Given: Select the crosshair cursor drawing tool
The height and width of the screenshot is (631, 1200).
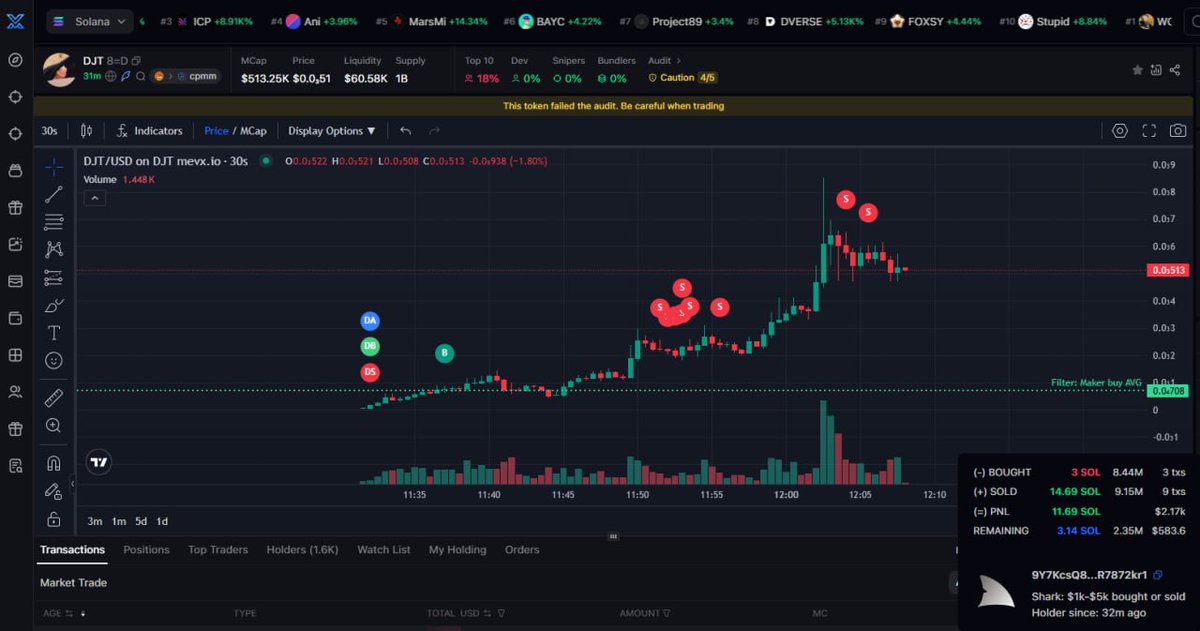Looking at the screenshot, I should pos(54,167).
